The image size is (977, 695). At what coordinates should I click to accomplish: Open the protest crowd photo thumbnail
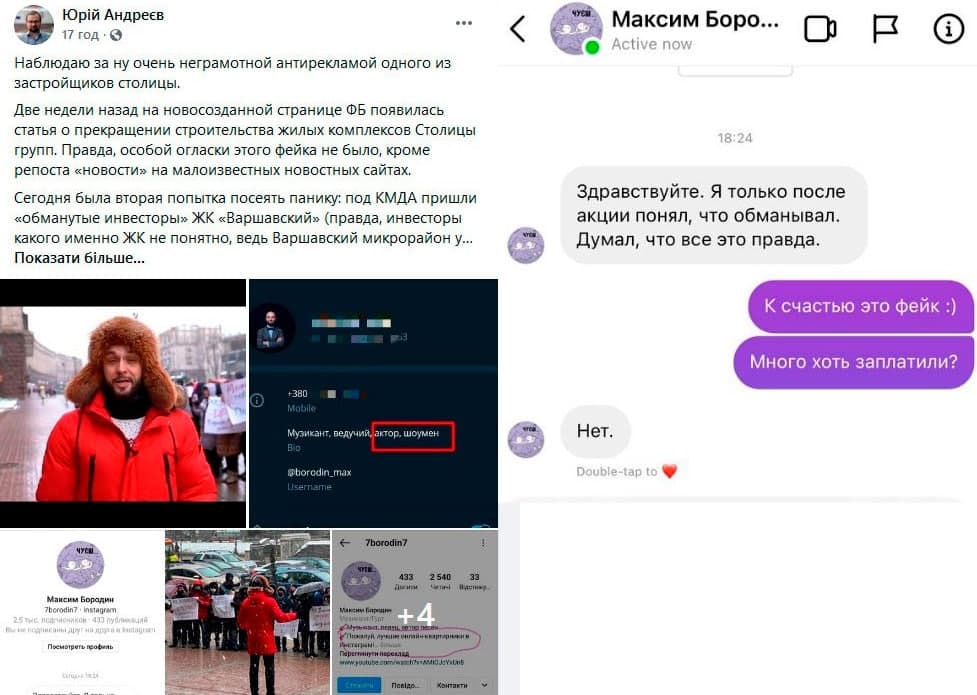pyautogui.click(x=247, y=612)
